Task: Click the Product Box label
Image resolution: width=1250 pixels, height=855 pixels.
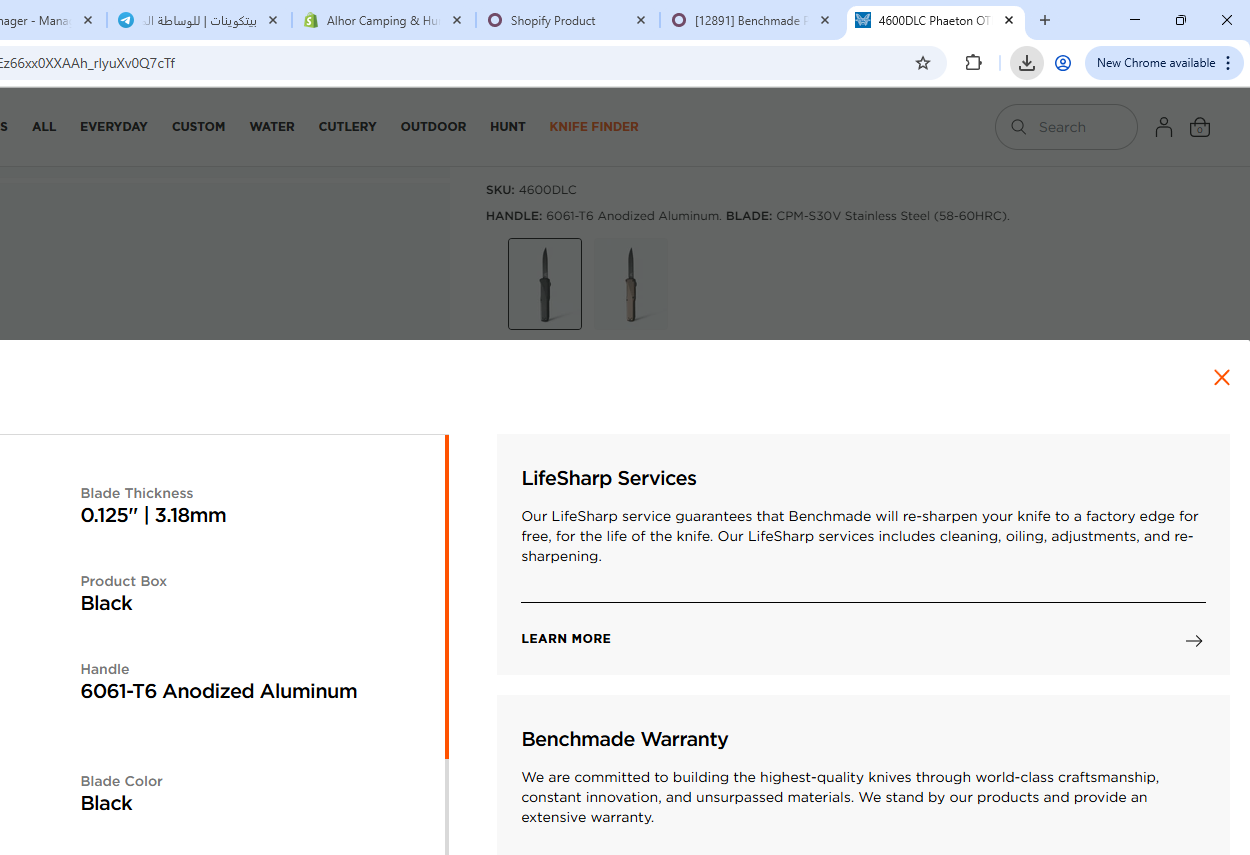Action: [x=124, y=581]
